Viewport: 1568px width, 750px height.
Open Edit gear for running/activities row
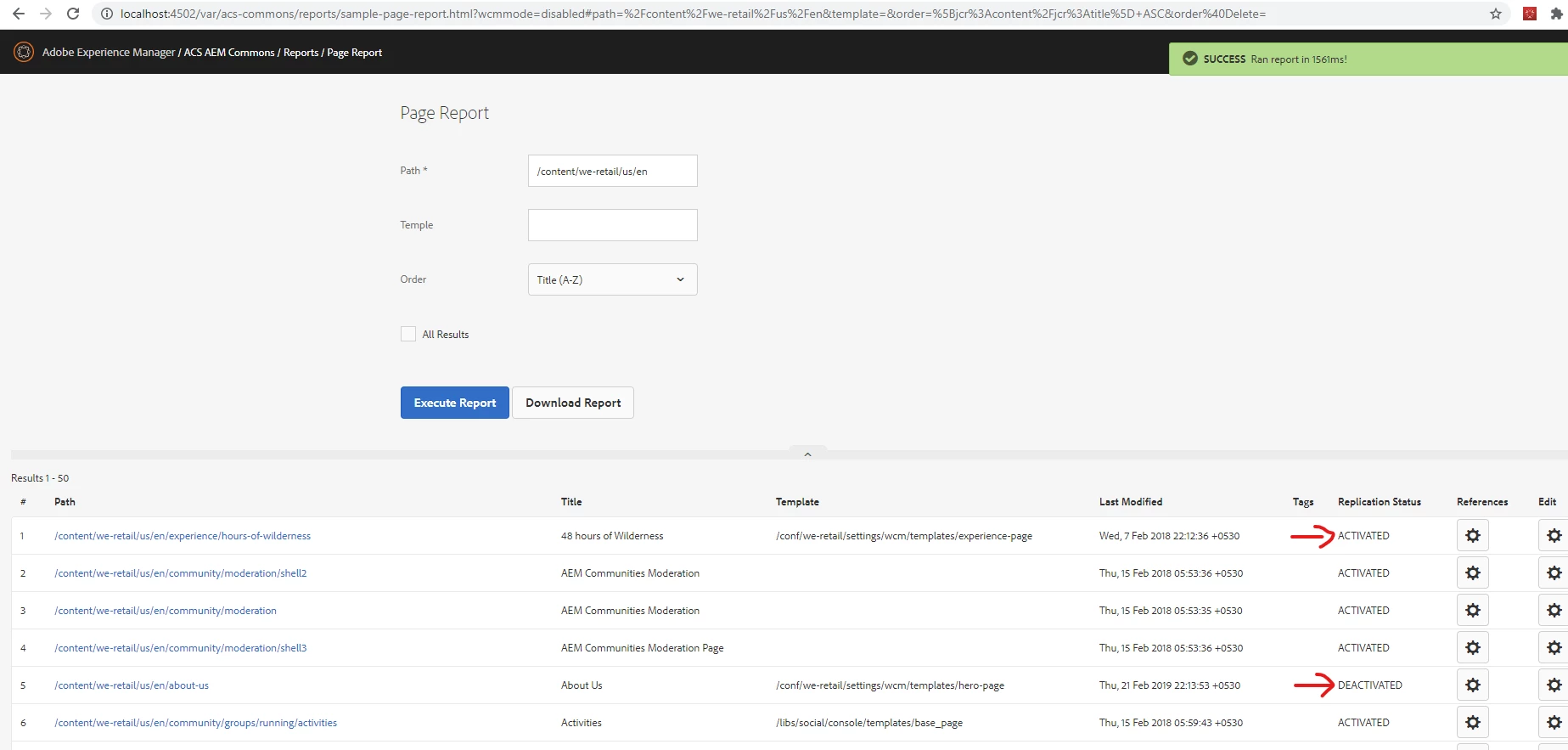[1554, 723]
